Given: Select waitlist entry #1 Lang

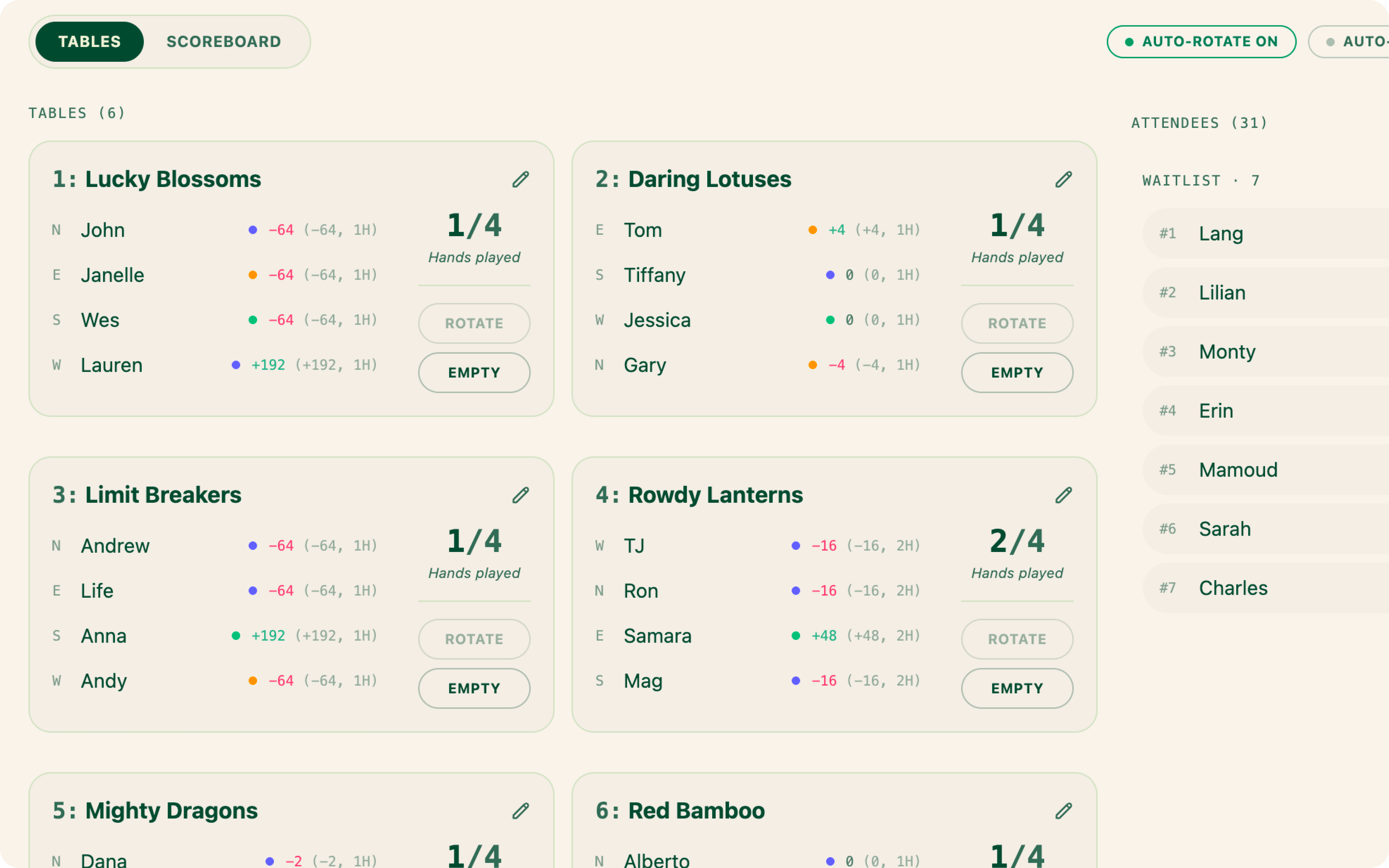Looking at the screenshot, I should click(1266, 234).
